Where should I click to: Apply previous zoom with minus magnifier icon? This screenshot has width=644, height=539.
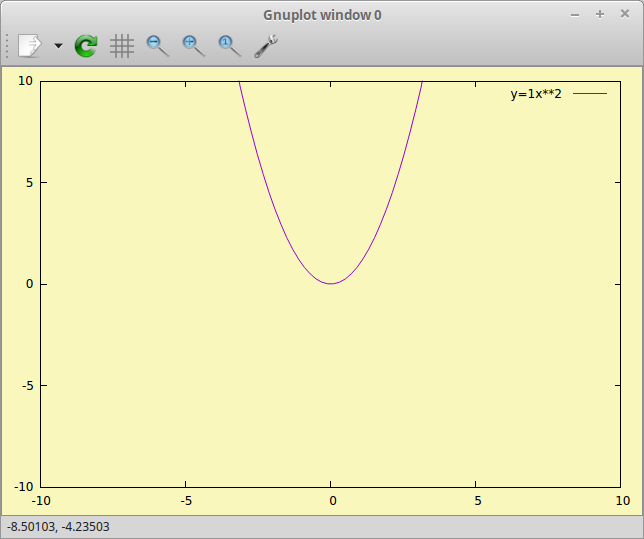pyautogui.click(x=158, y=45)
